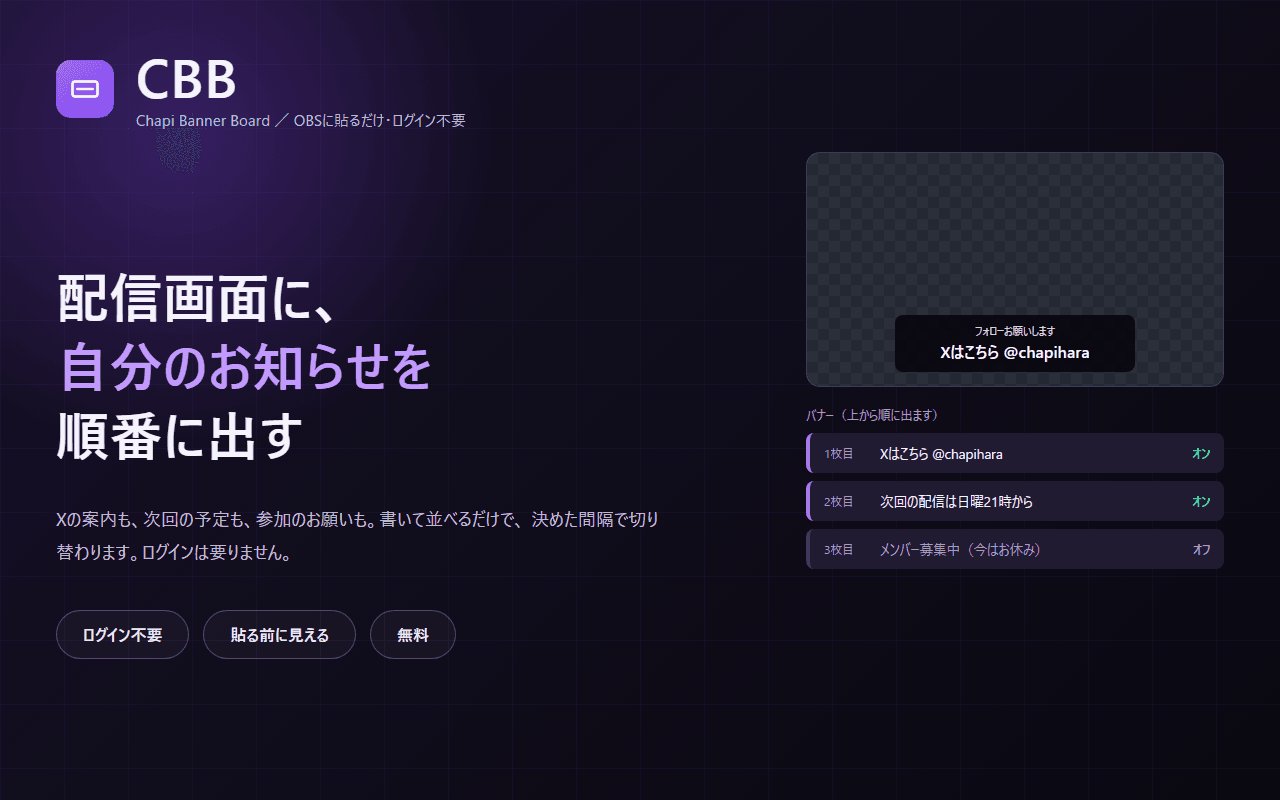The image size is (1280, 800).
Task: Select the 1枚目 banner row label
Action: pos(839,454)
